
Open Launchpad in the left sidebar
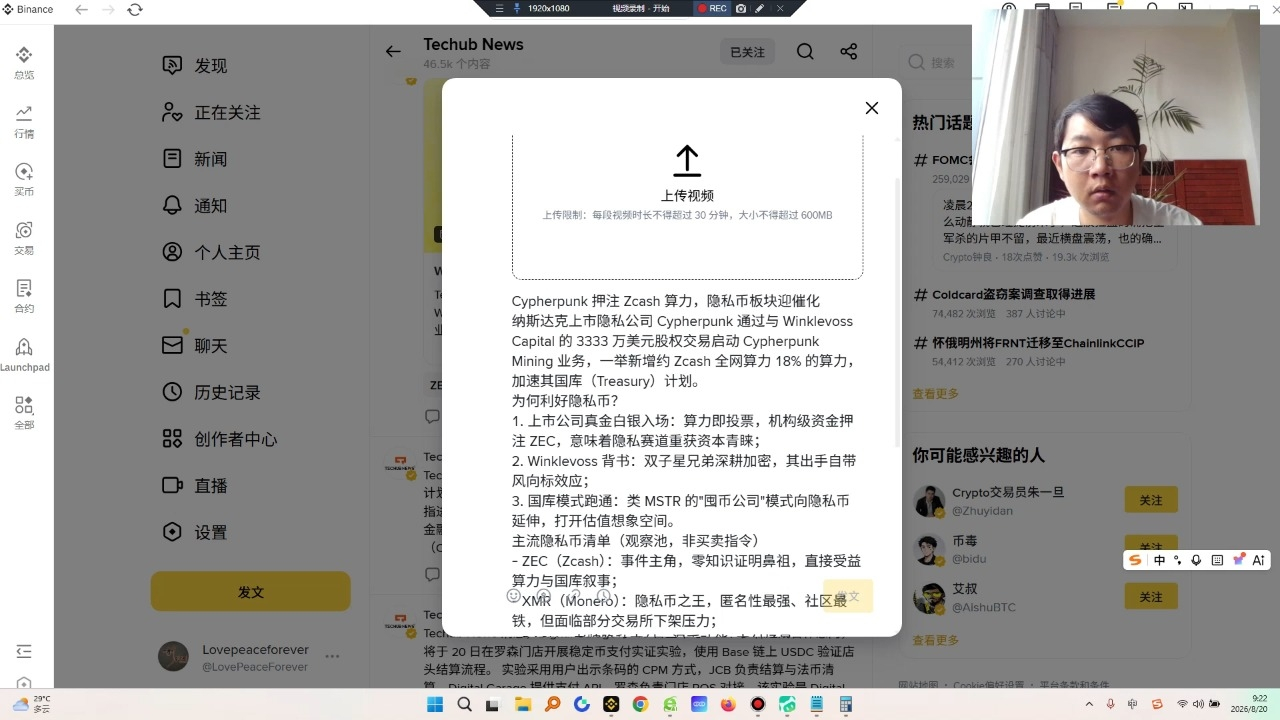tap(24, 355)
